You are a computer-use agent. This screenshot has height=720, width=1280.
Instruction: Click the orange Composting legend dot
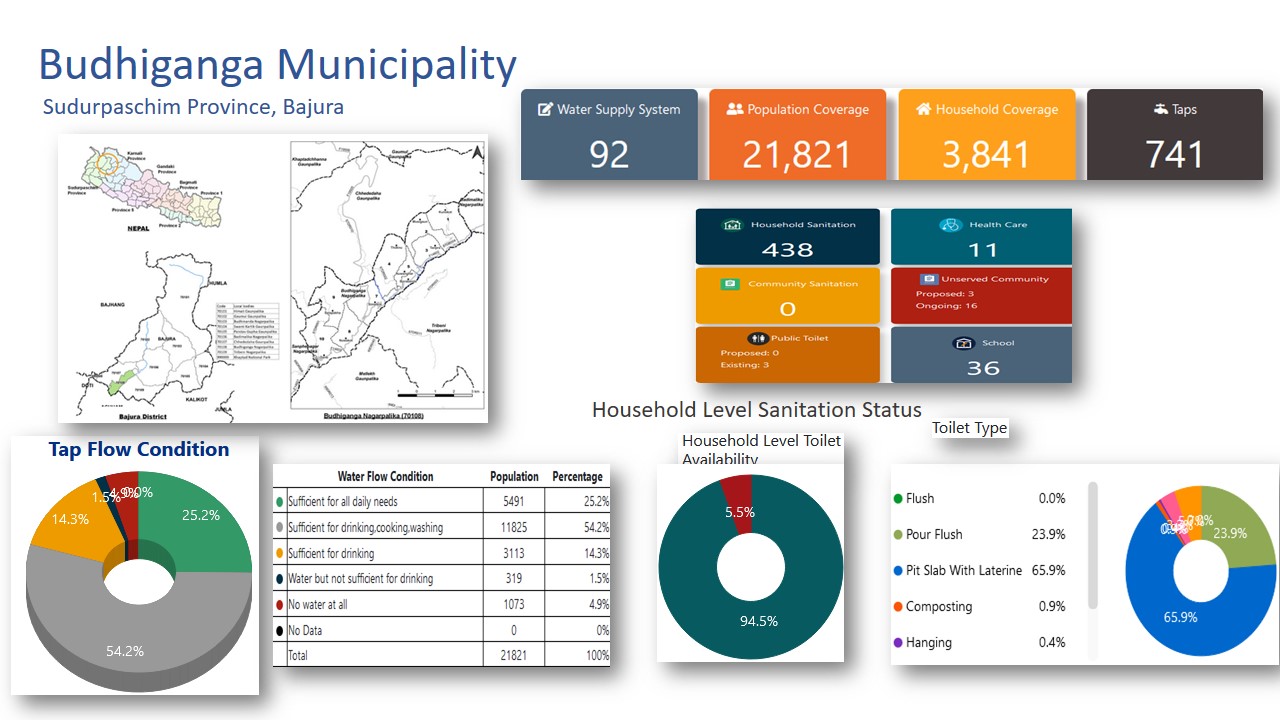(898, 606)
